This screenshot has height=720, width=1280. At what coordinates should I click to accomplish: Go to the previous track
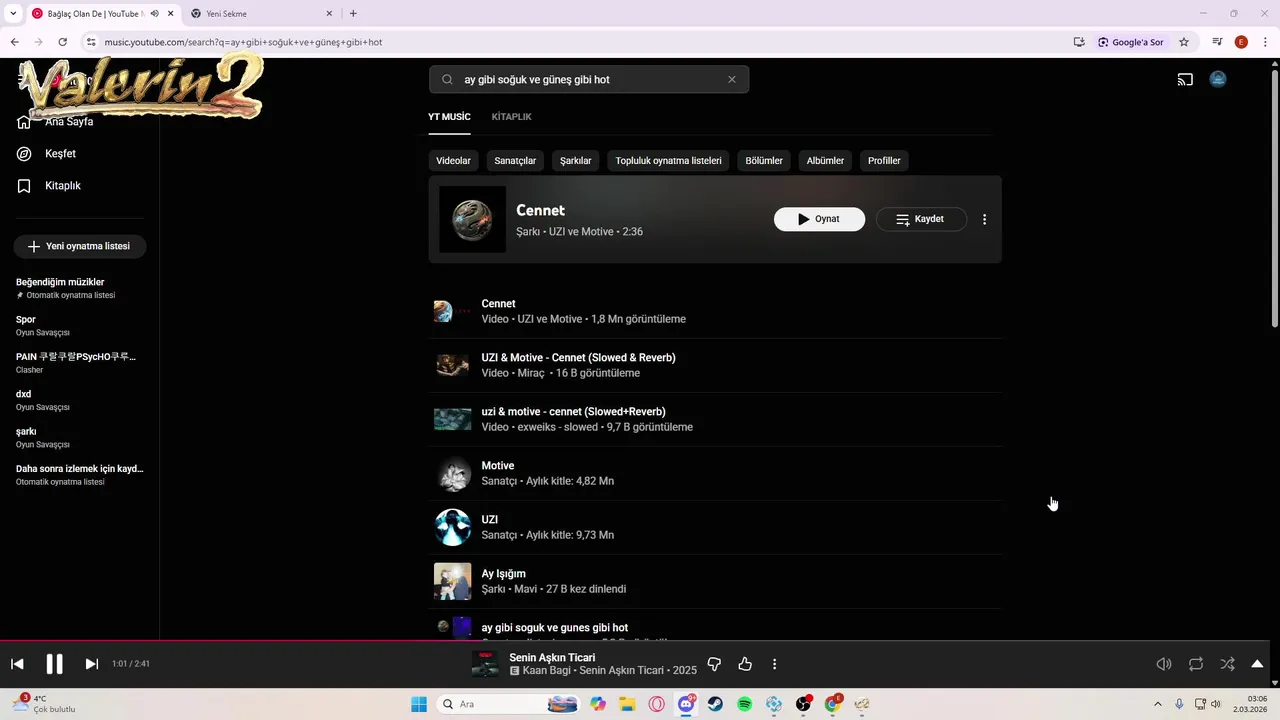17,664
